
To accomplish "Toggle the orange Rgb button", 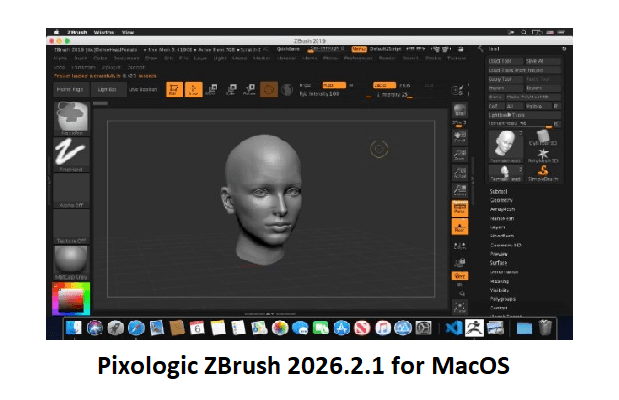I will point(334,85).
